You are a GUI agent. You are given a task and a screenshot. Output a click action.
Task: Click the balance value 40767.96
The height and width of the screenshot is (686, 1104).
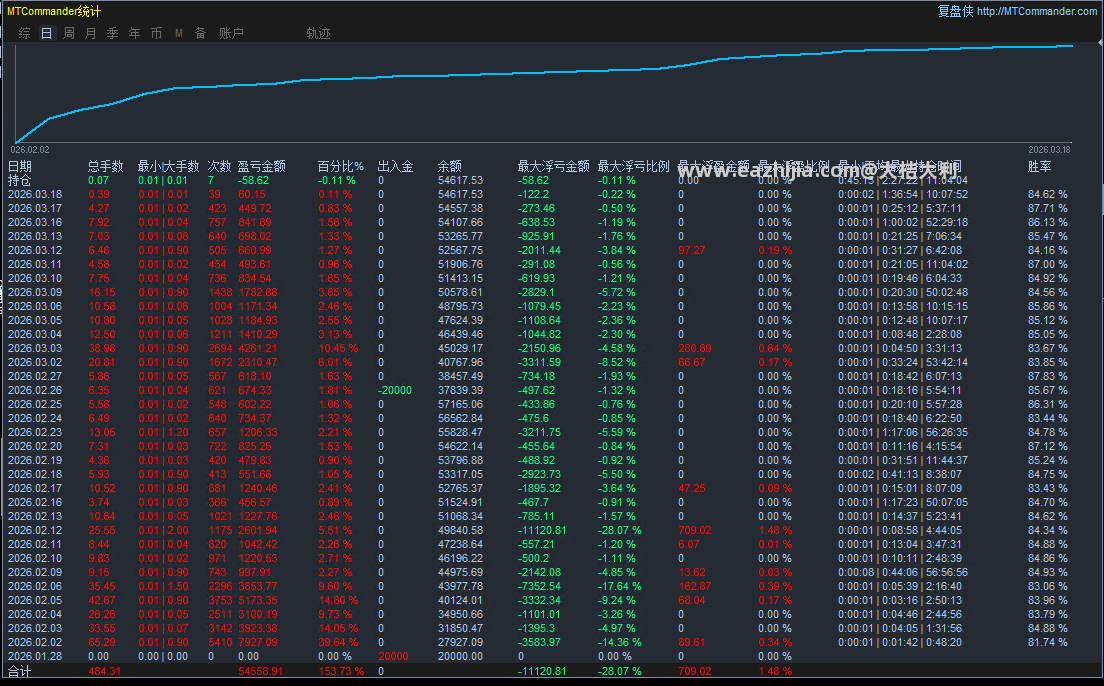[x=460, y=363]
